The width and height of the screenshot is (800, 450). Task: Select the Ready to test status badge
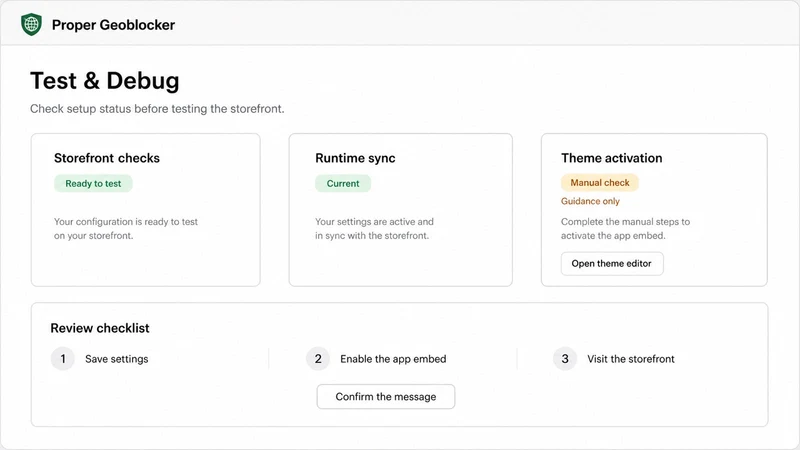(x=93, y=184)
